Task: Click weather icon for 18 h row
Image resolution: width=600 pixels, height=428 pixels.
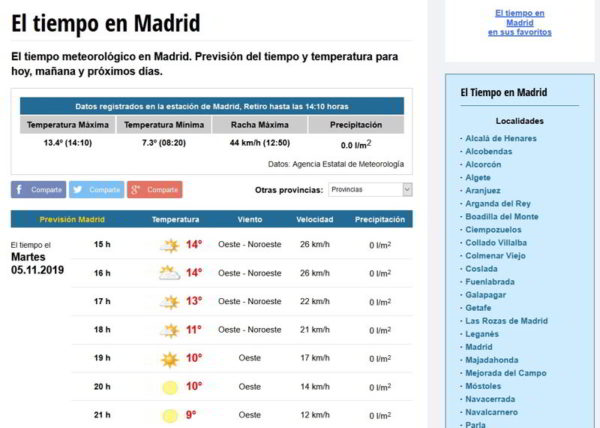Action: 170,330
